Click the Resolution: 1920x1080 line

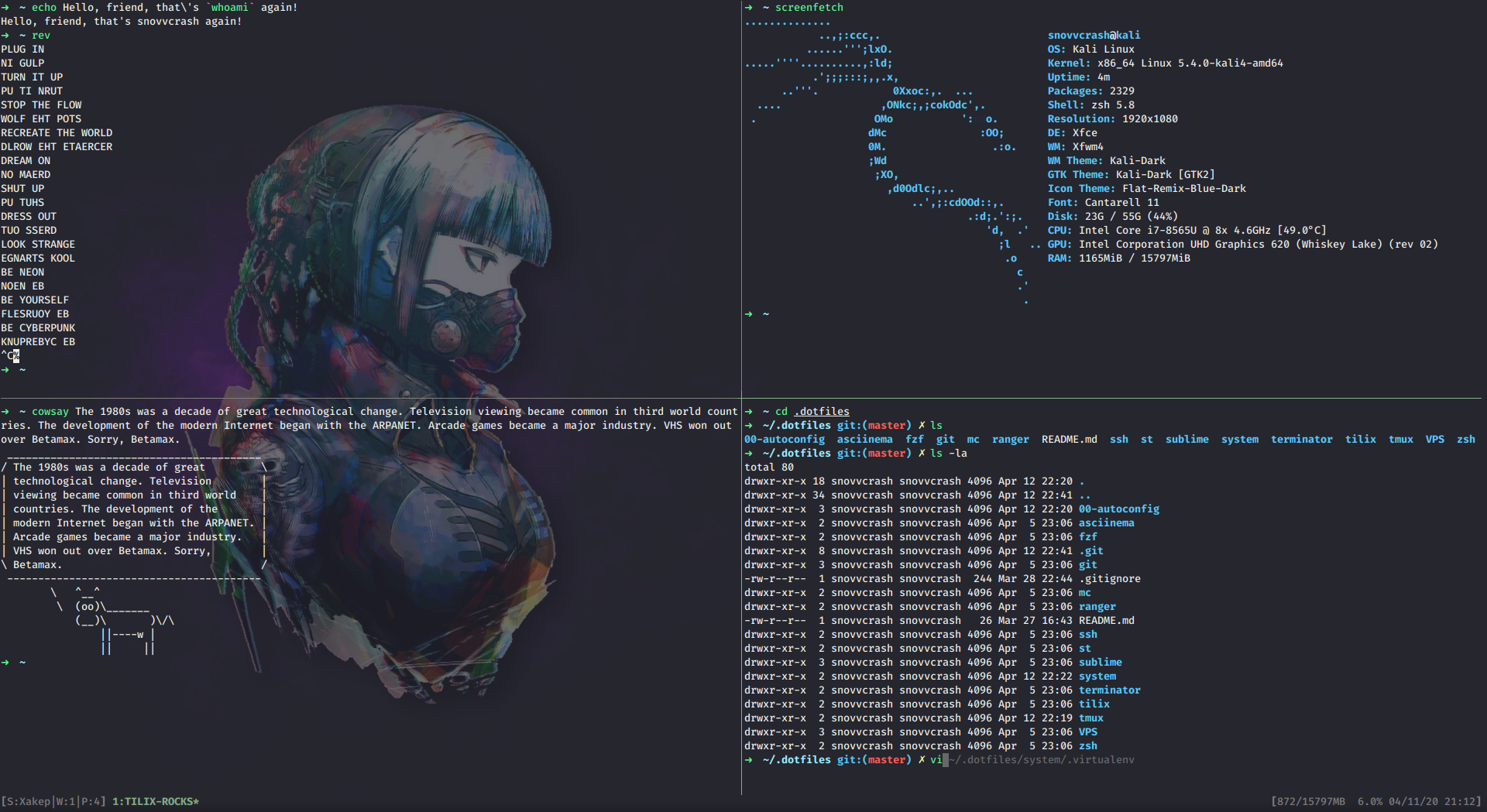(x=1112, y=118)
